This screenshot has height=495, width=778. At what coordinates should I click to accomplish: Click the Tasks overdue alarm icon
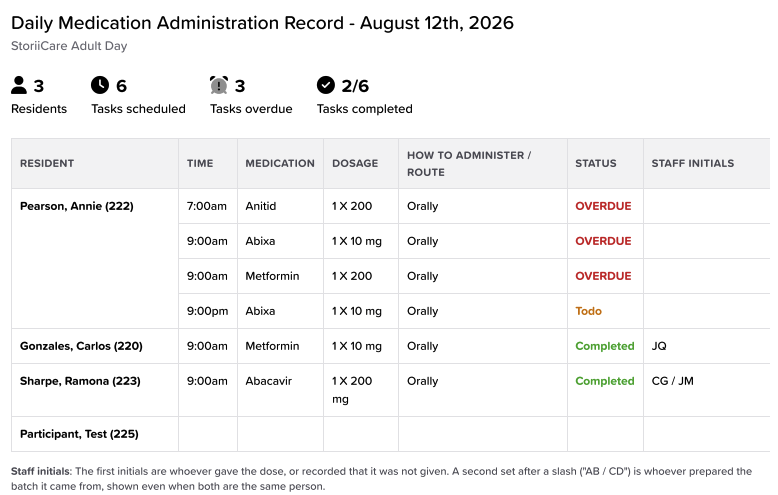pos(219,85)
